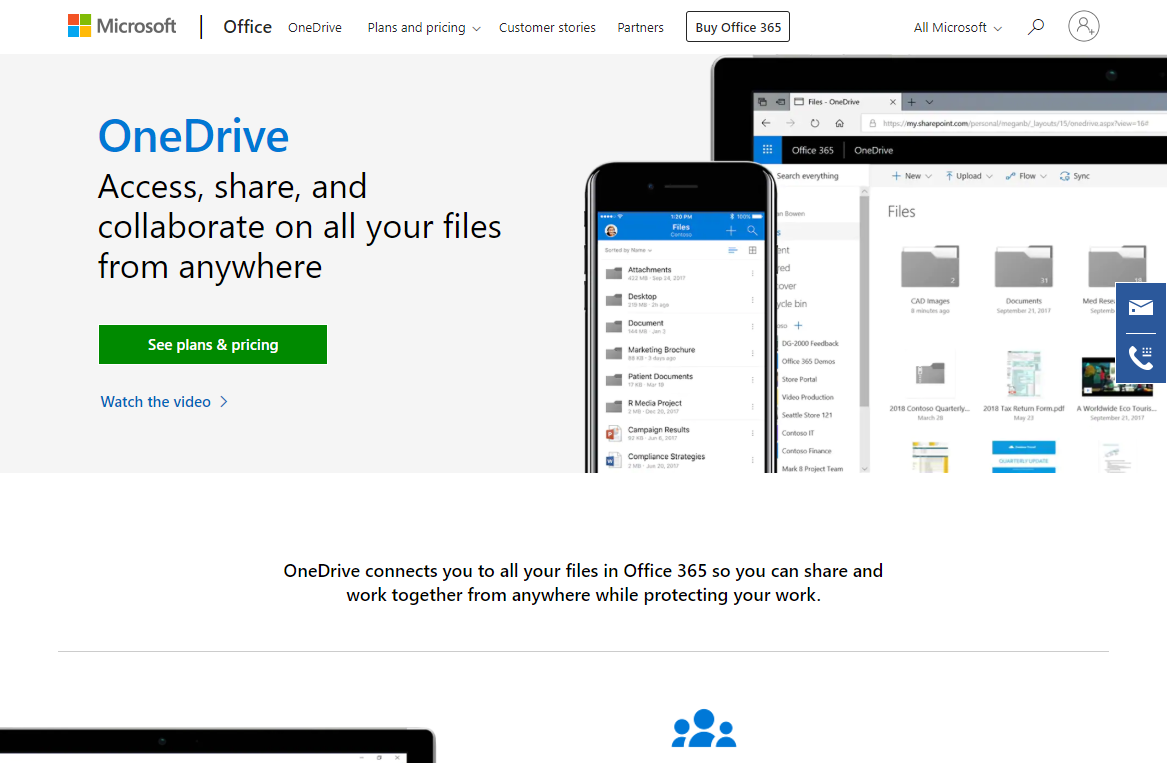Click the Watch the video link

click(164, 402)
